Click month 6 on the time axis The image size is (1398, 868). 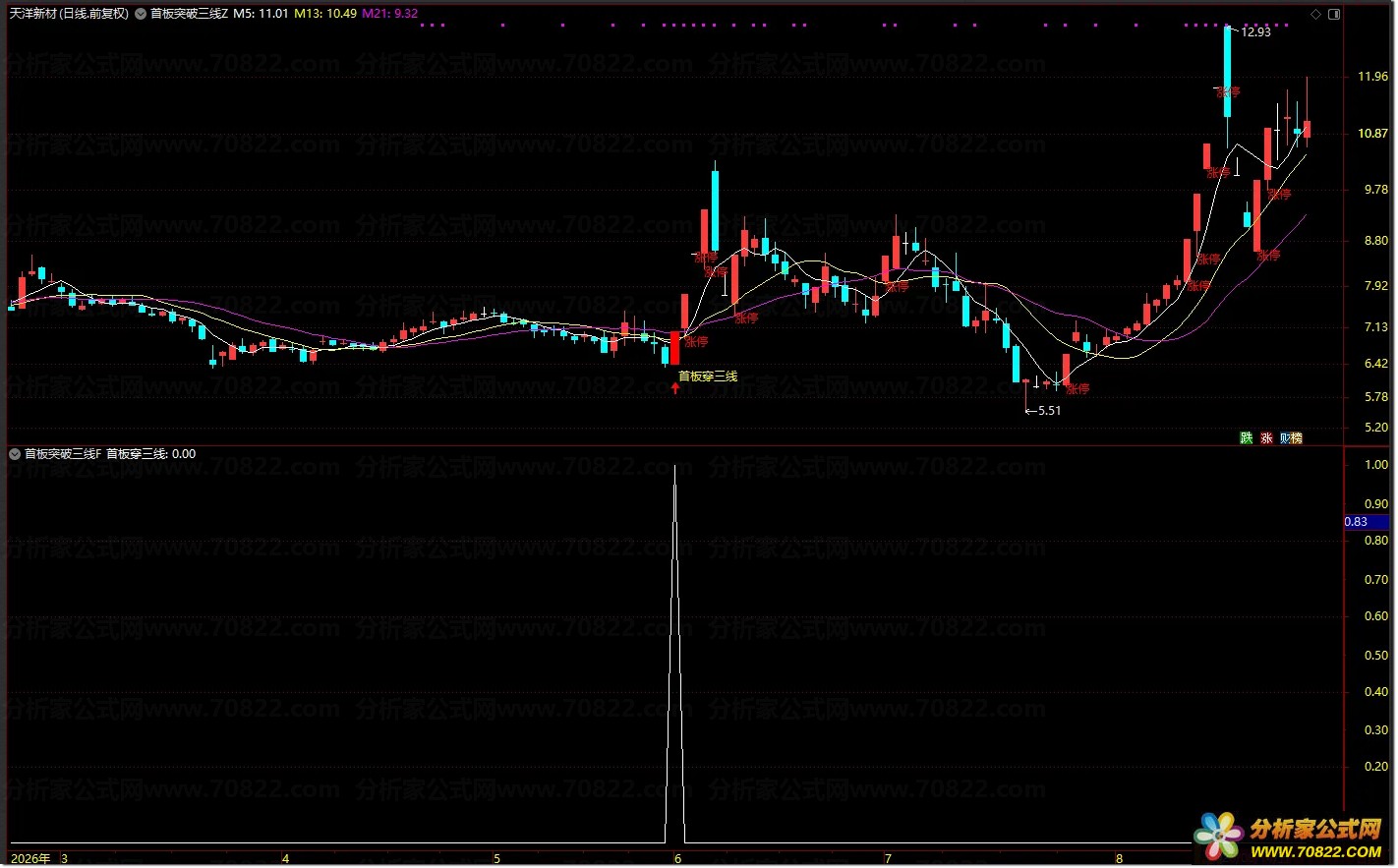point(677,858)
